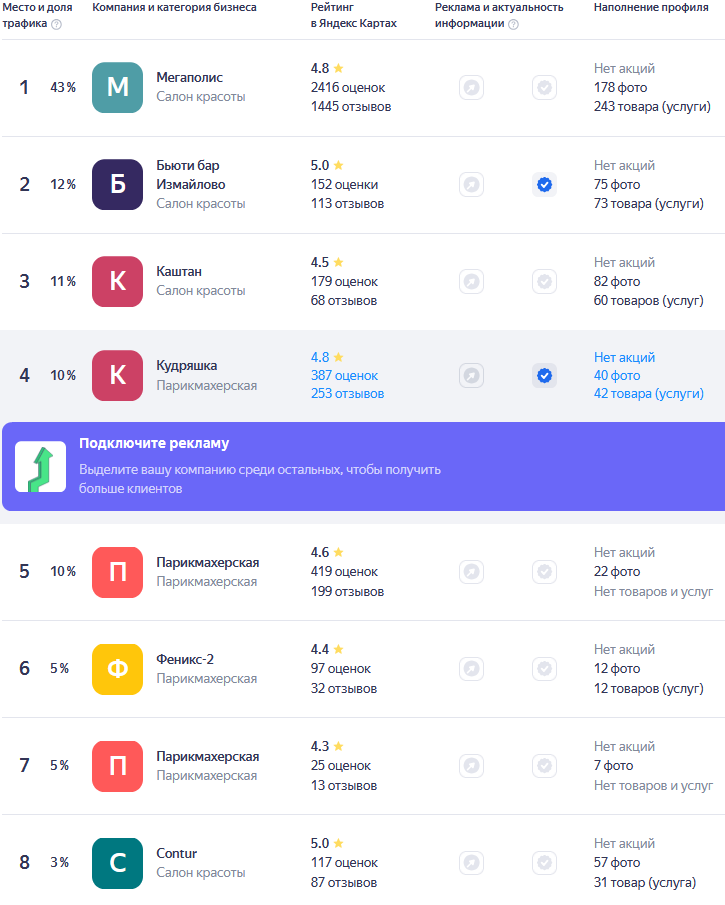
Task: Click the Мегаполис company avatar icon
Action: click(117, 87)
